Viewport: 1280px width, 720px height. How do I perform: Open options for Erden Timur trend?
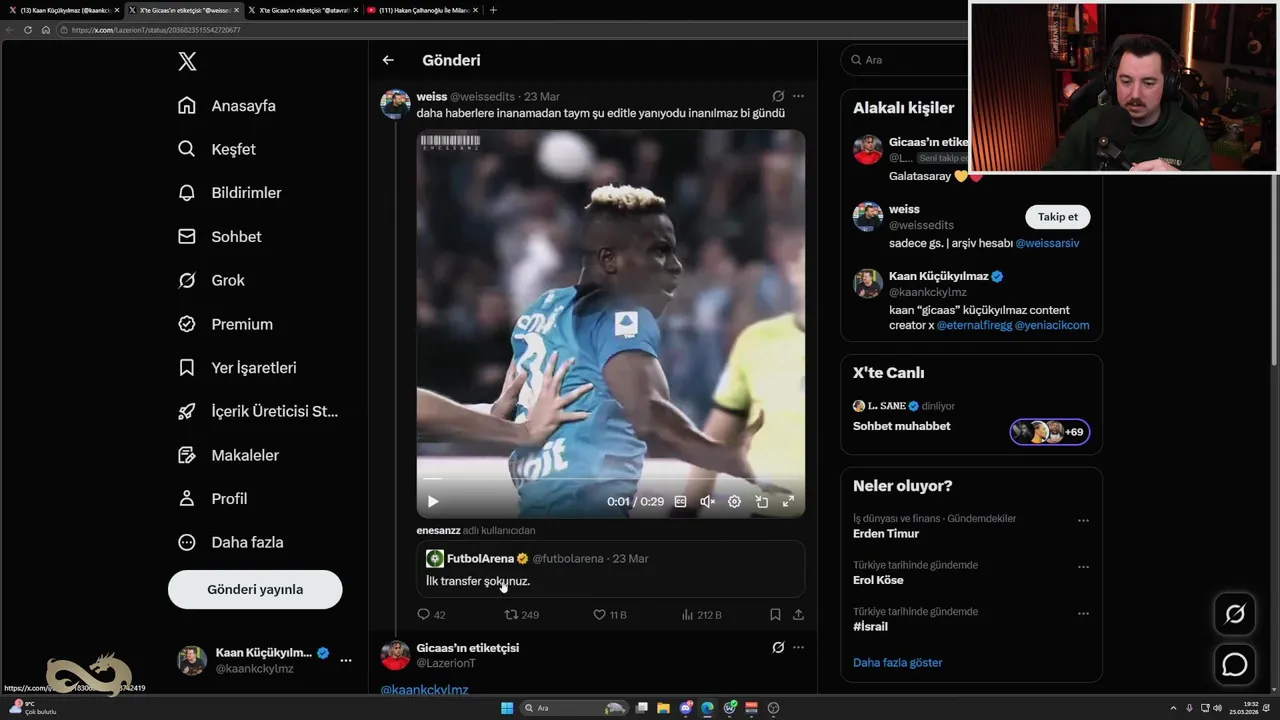(x=1083, y=520)
